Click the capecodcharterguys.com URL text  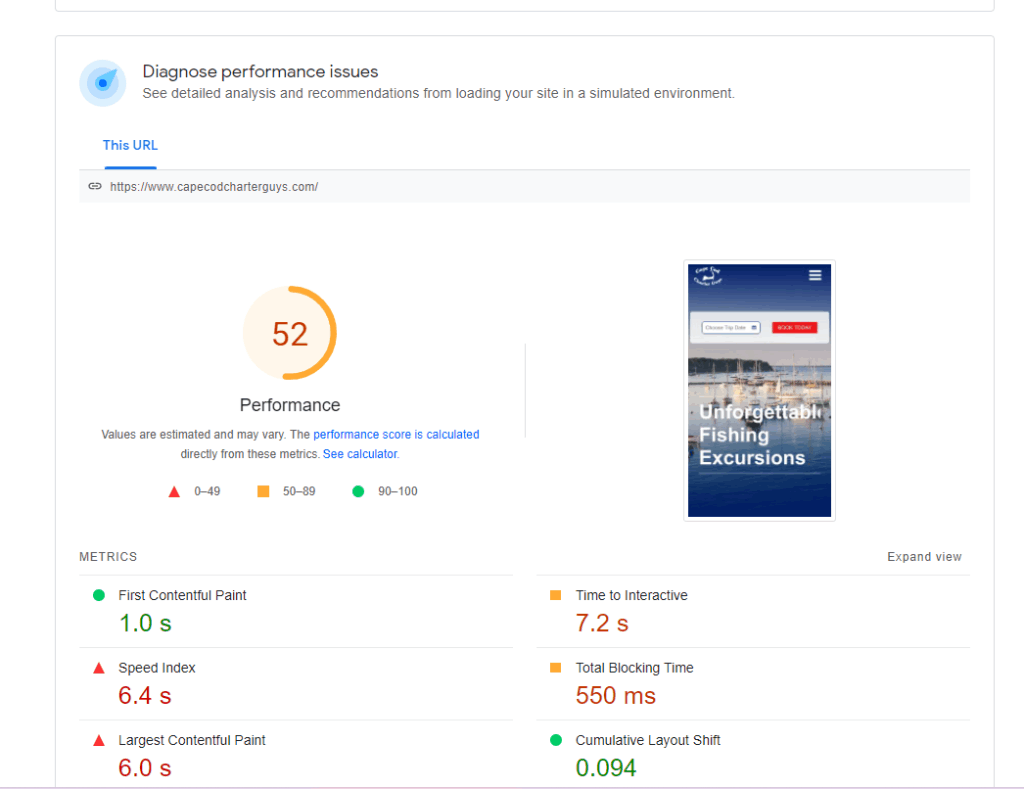tap(214, 187)
